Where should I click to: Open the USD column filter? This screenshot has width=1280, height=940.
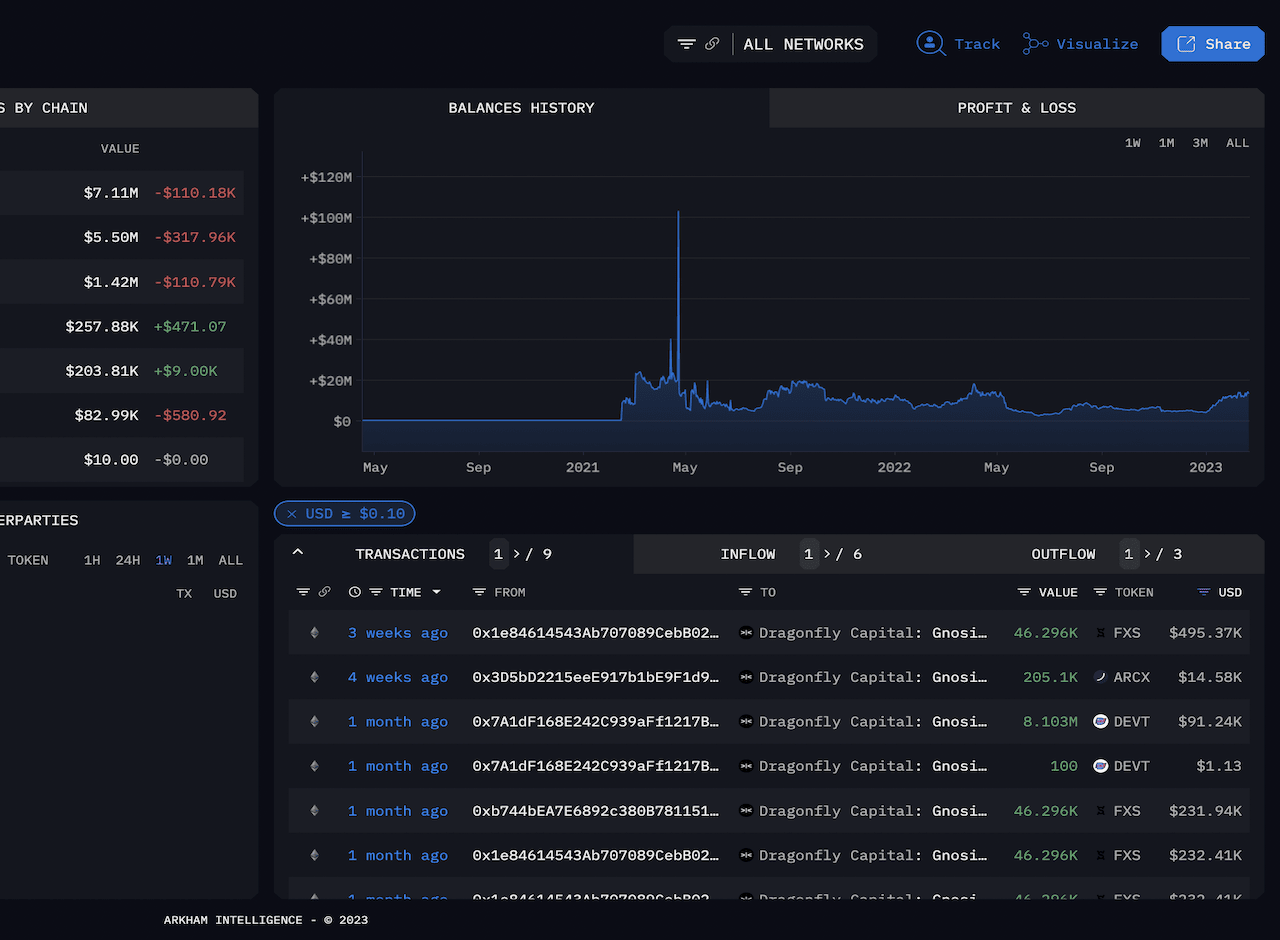1204,592
